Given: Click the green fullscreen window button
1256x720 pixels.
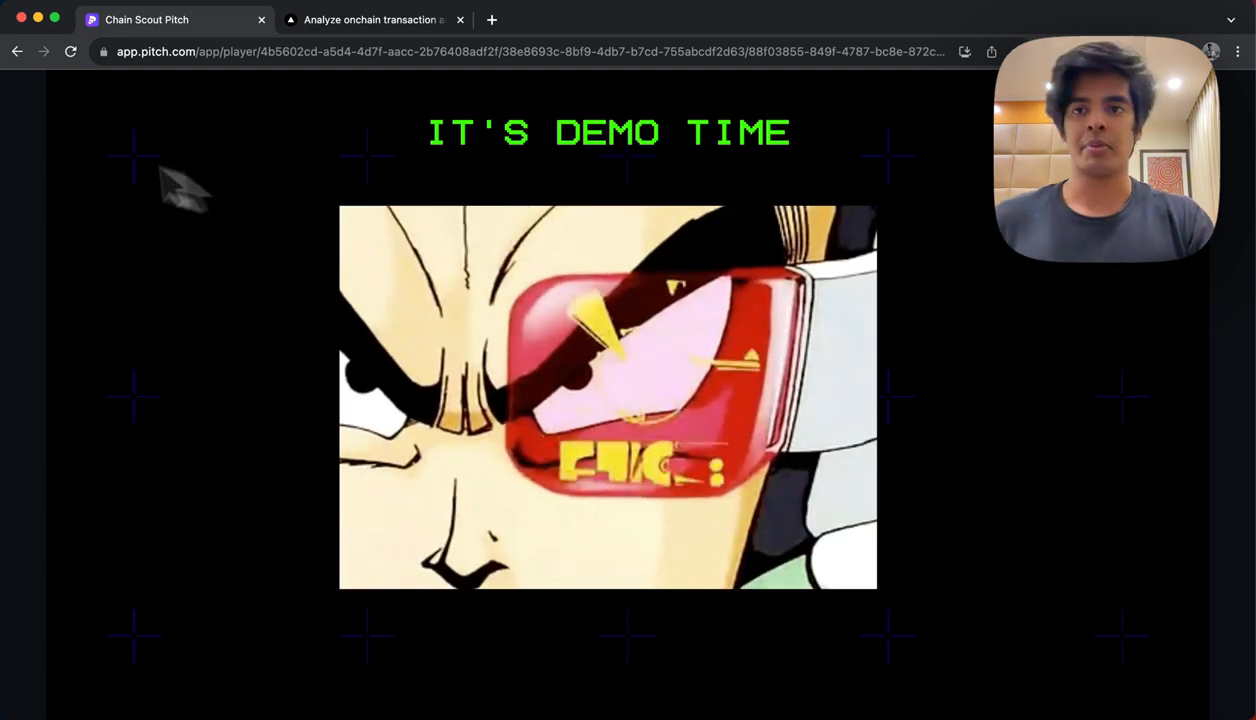Looking at the screenshot, I should (x=55, y=17).
